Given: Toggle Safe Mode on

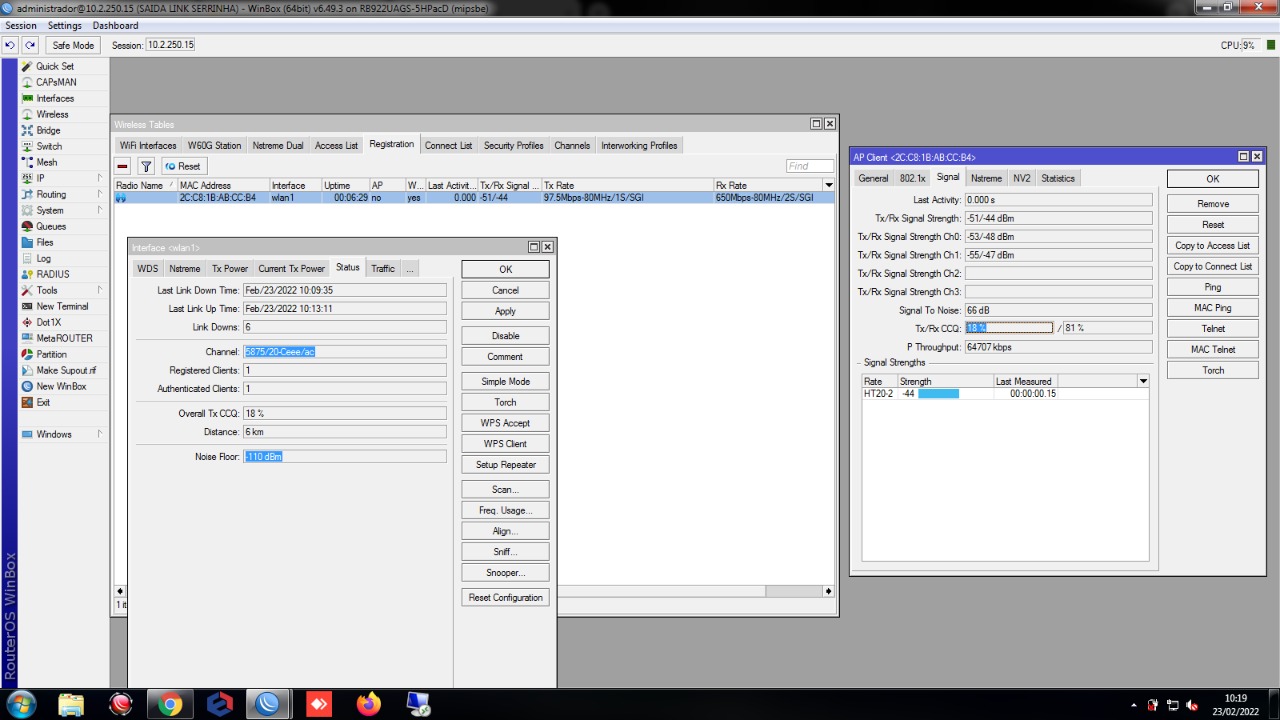Looking at the screenshot, I should (x=73, y=45).
